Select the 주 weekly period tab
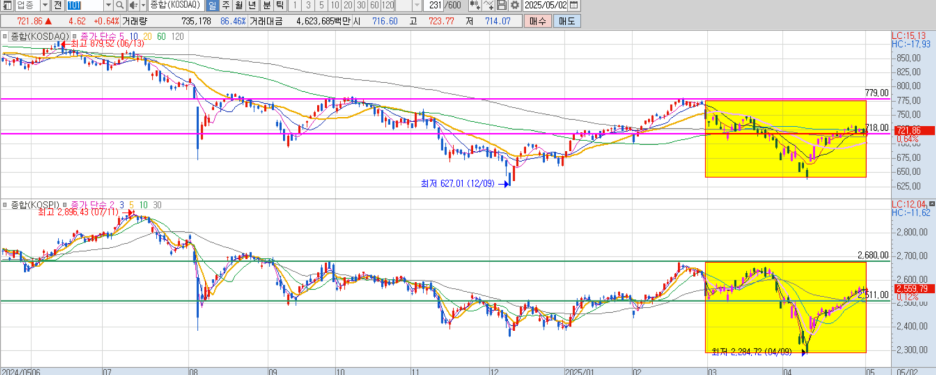Image resolution: width=936 pixels, height=375 pixels. [226, 5]
